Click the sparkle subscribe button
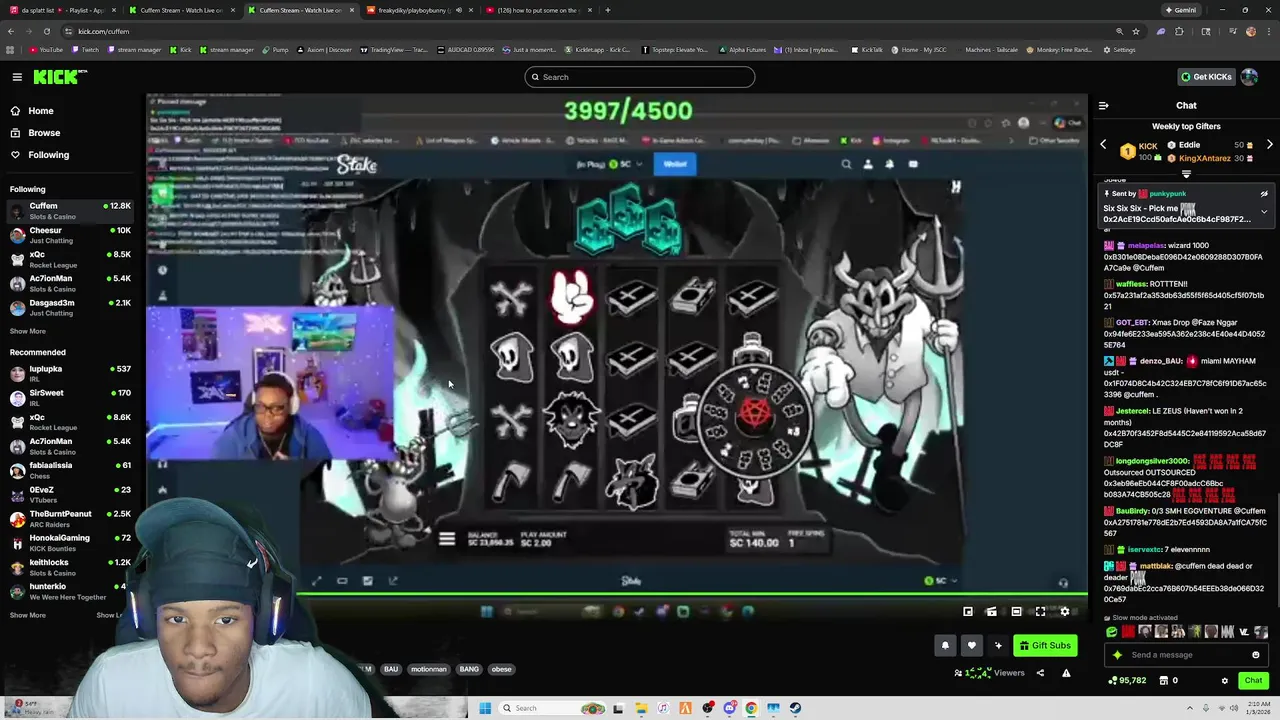Viewport: 1280px width, 720px height. click(x=997, y=646)
